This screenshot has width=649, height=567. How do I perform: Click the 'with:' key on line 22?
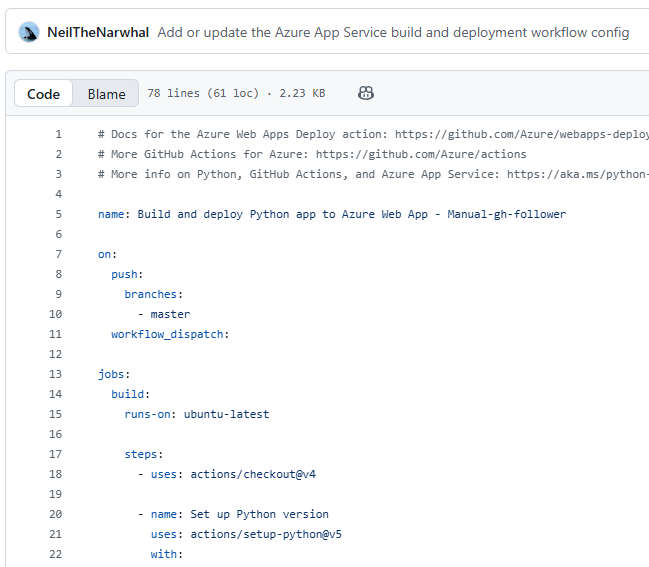pyautogui.click(x=166, y=554)
